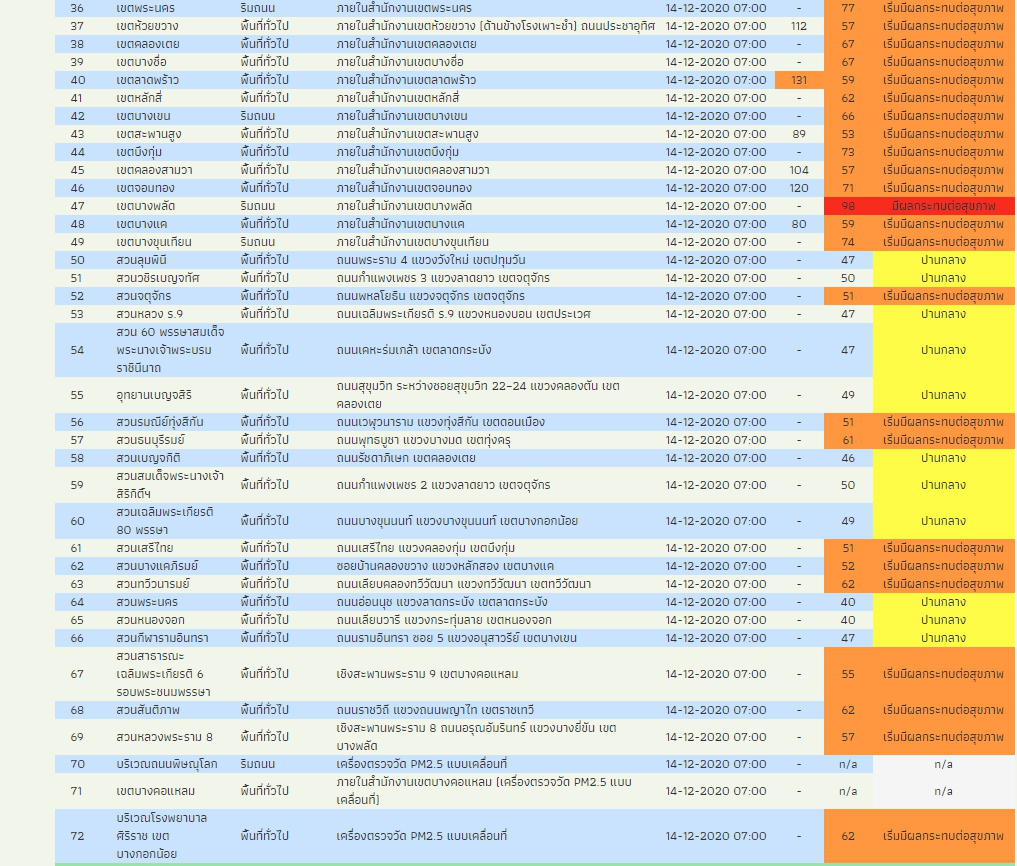
Task: Click the n/a status cell in row 70
Action: [x=943, y=764]
